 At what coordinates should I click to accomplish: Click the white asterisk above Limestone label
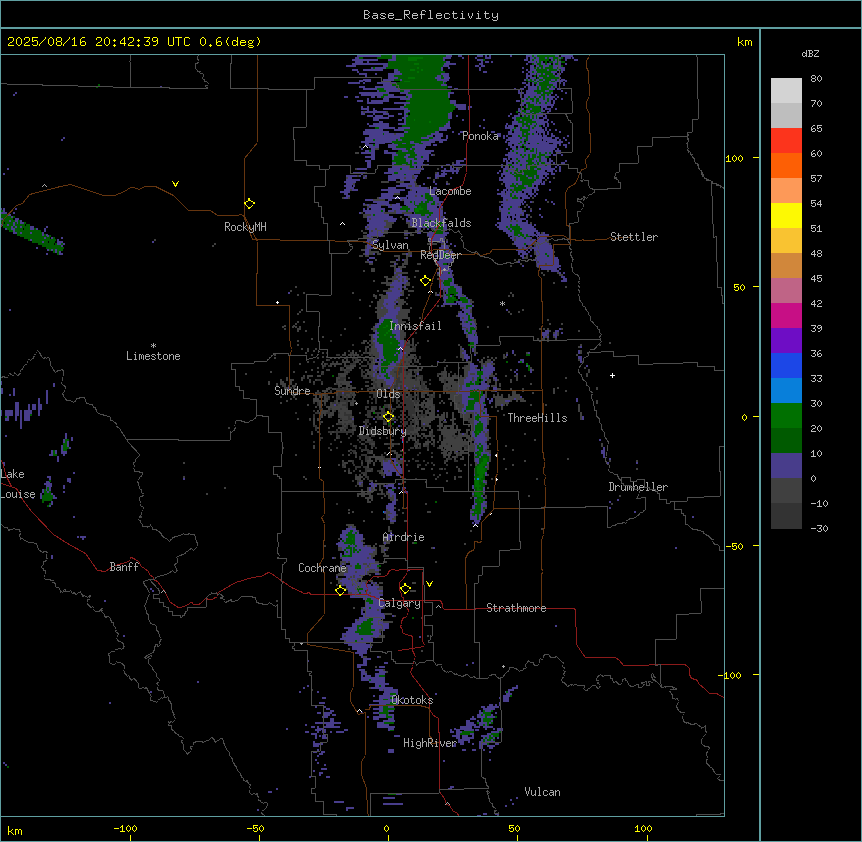pos(153,346)
